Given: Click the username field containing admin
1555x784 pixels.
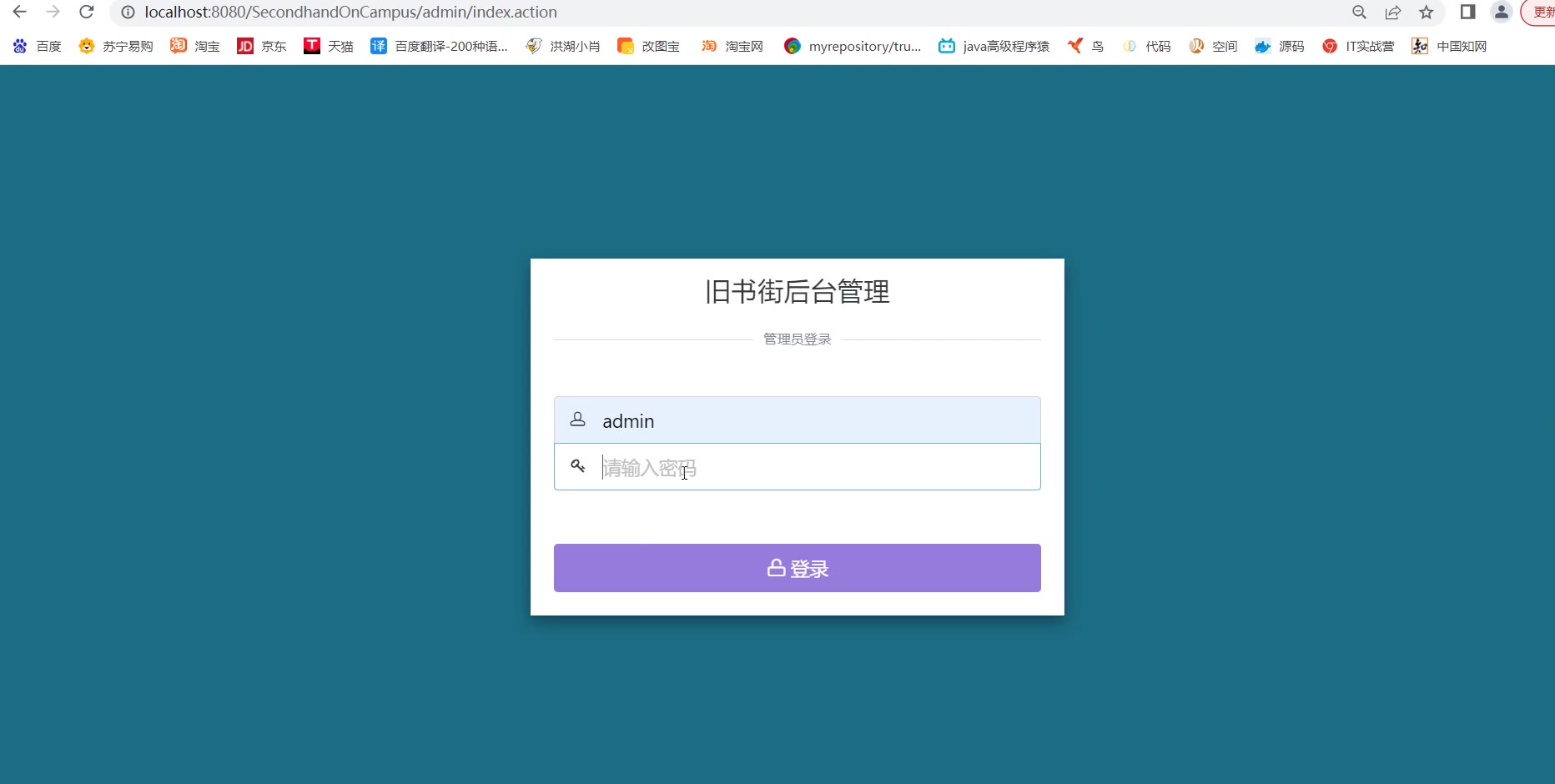Looking at the screenshot, I should 798,420.
